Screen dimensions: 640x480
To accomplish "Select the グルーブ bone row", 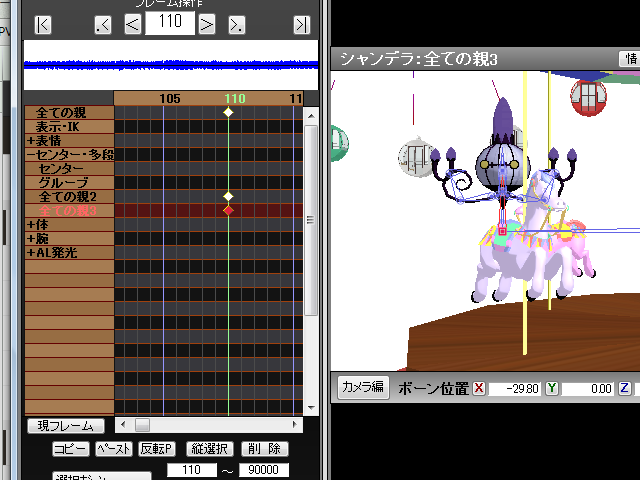I will click(x=69, y=182).
